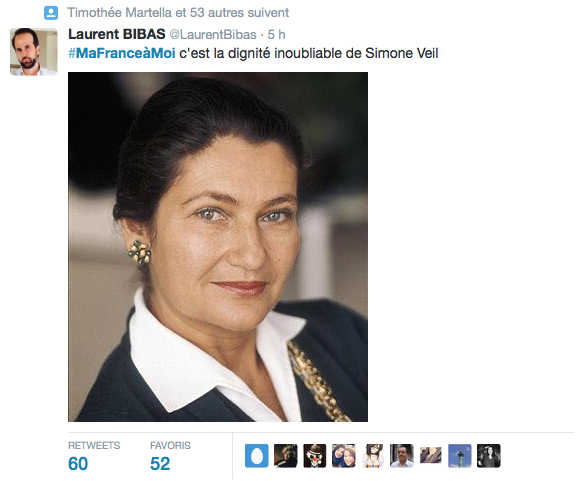The image size is (581, 481).
Task: Click the black and white portrait avatar
Action: pyautogui.click(x=489, y=456)
